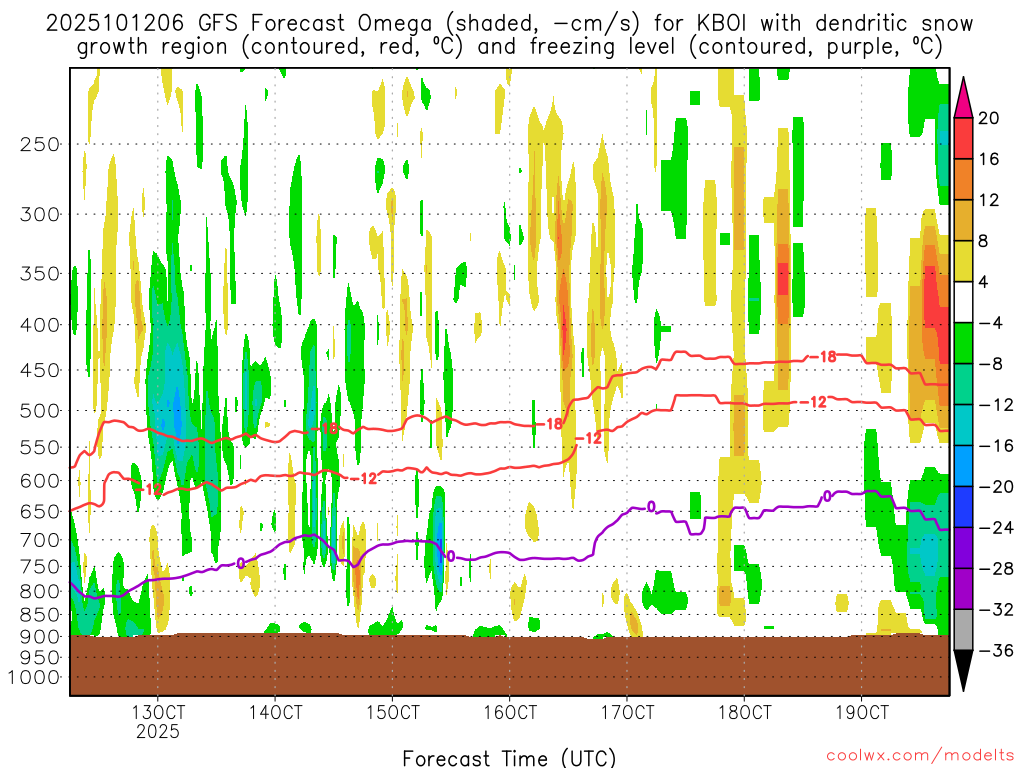Image resolution: width=1024 pixels, height=768 pixels.
Task: Click the 180CT time axis label
Action: 744,711
